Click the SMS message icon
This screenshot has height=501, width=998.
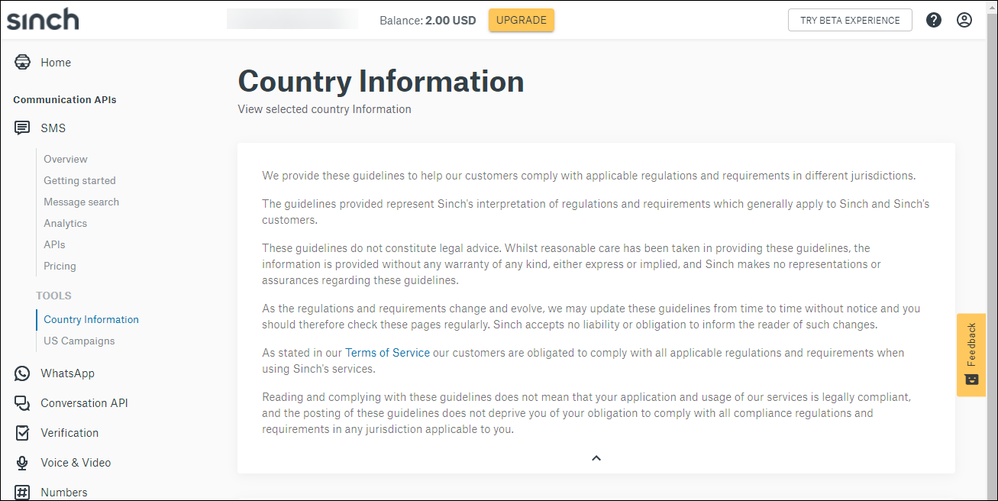(x=22, y=128)
